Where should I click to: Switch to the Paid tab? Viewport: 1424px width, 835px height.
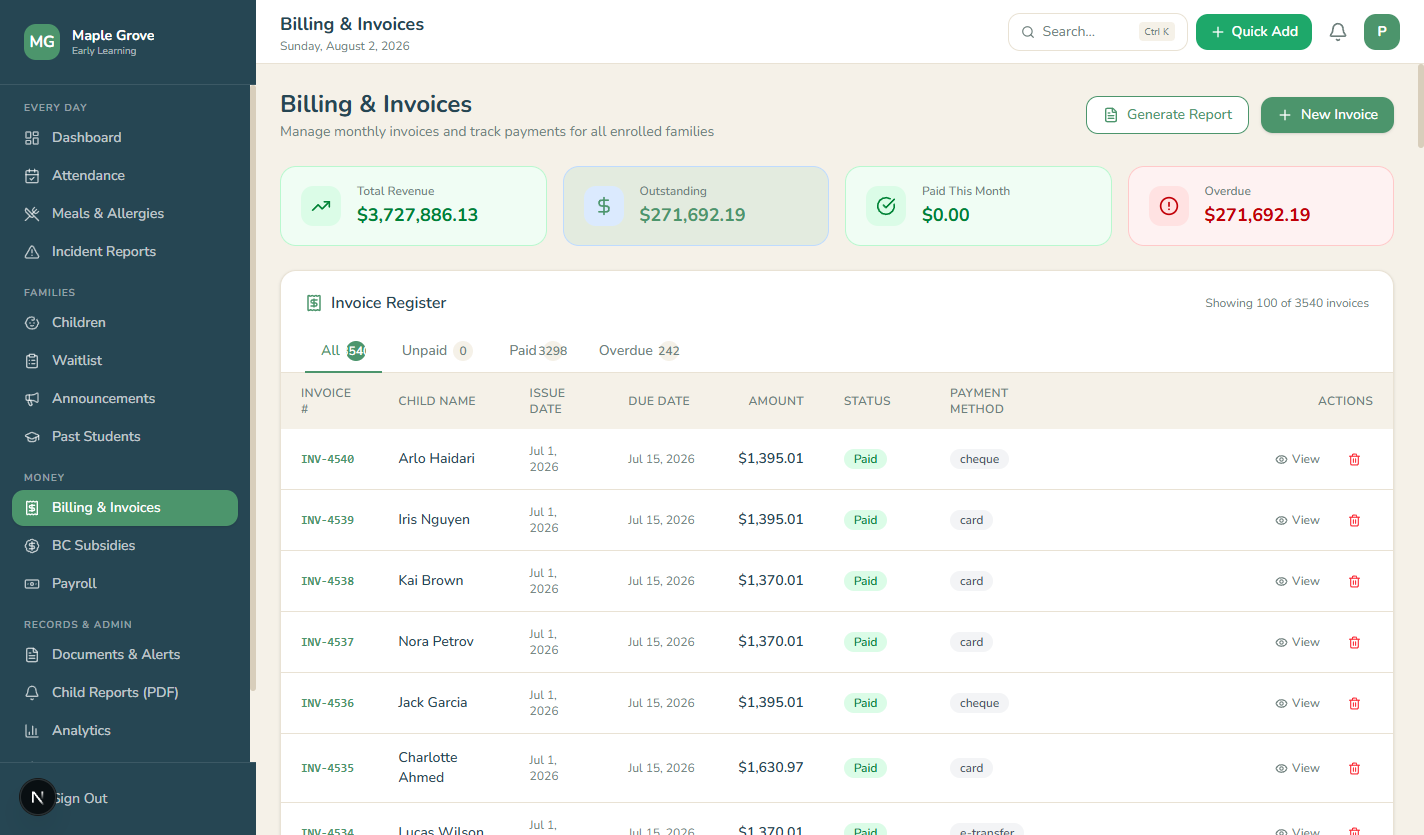point(538,351)
